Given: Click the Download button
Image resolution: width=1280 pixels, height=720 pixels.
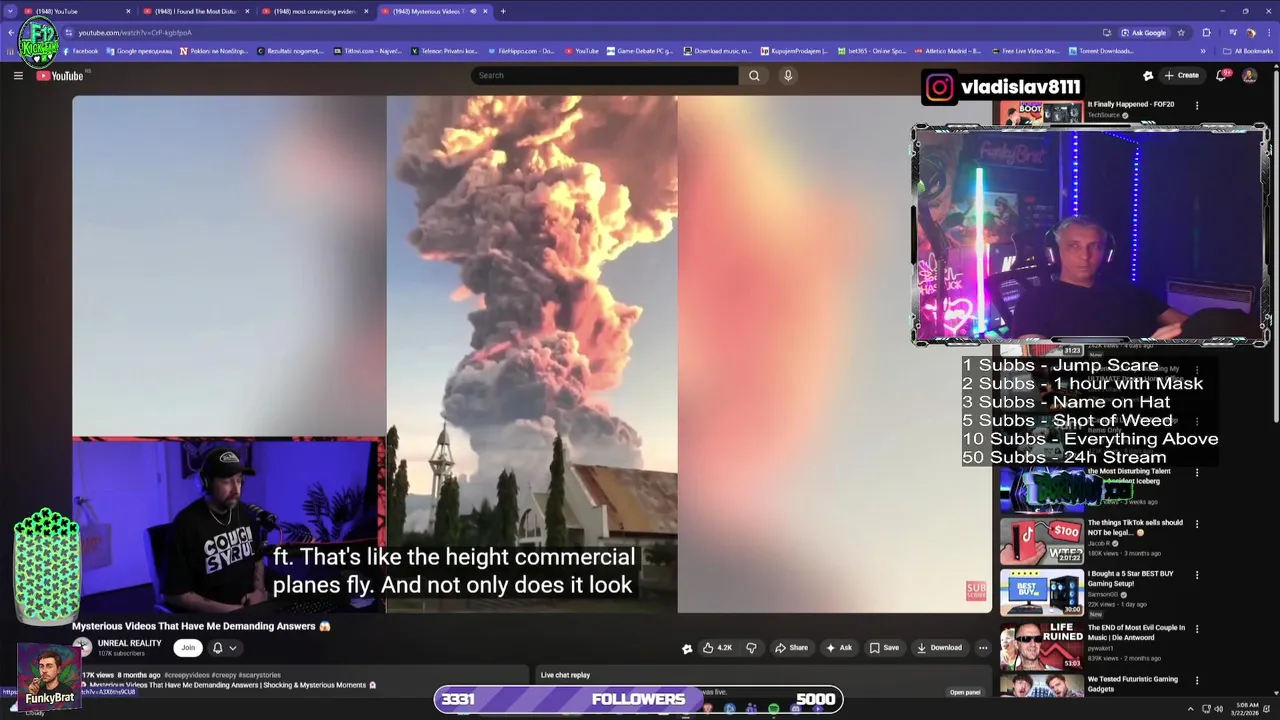Looking at the screenshot, I should click(939, 647).
